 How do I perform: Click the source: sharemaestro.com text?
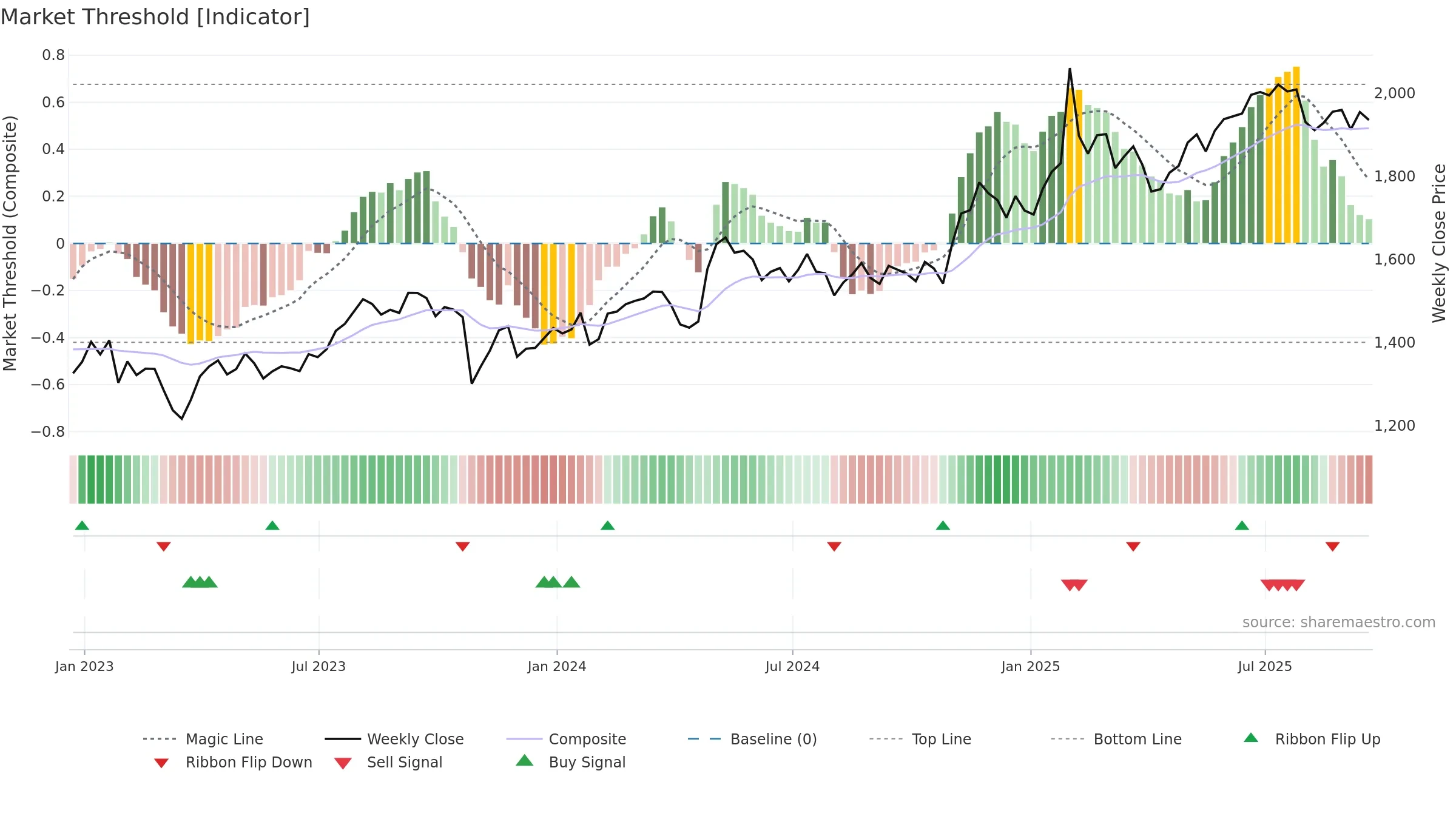(x=1339, y=622)
